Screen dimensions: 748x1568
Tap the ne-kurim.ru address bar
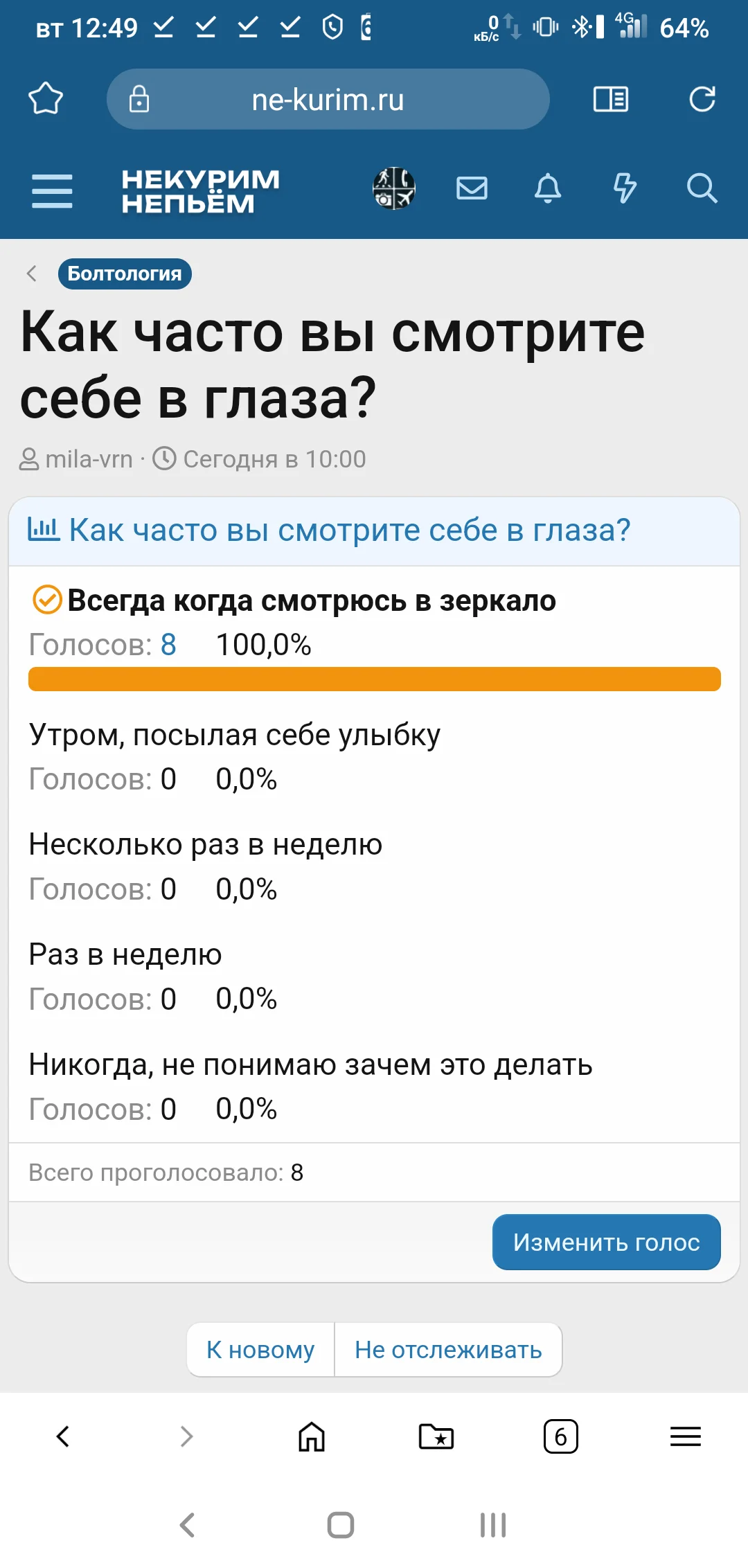(327, 99)
